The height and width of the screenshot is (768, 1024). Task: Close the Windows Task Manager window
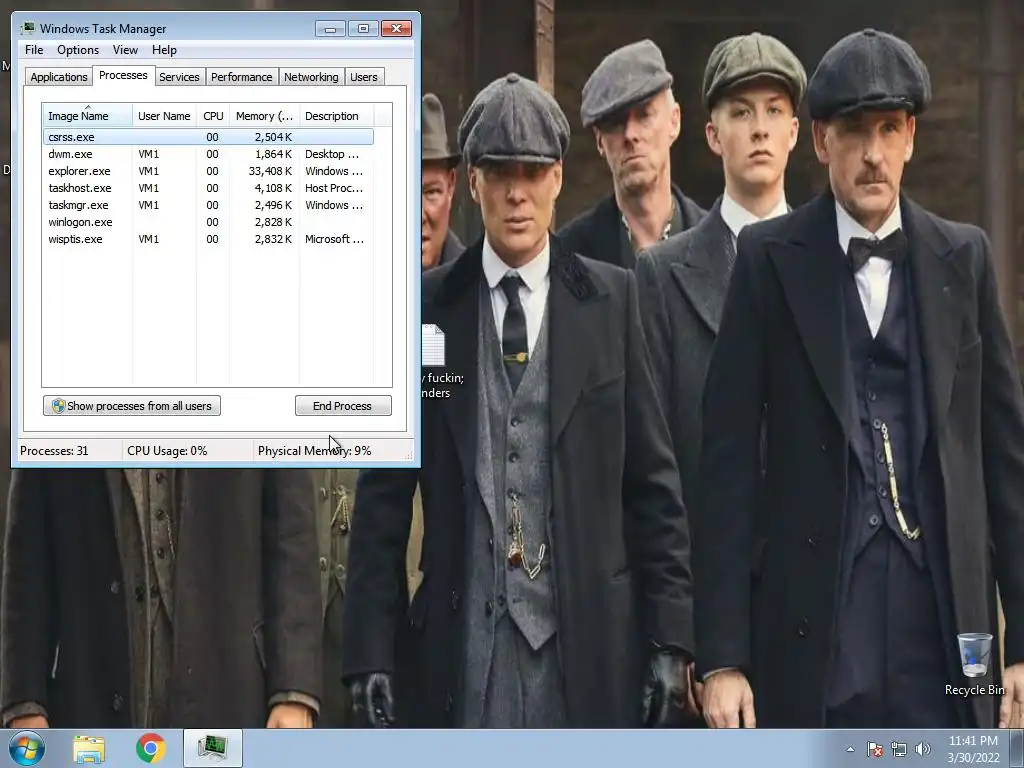(396, 29)
